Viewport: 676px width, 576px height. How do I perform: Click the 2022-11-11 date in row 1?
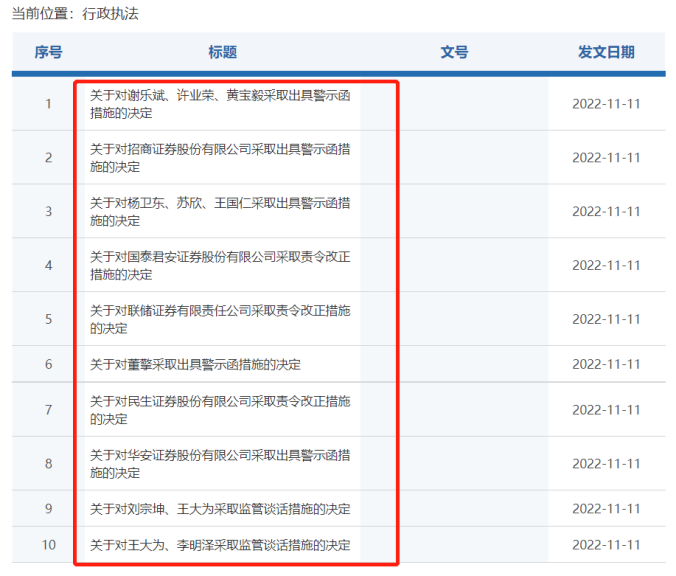click(x=606, y=104)
